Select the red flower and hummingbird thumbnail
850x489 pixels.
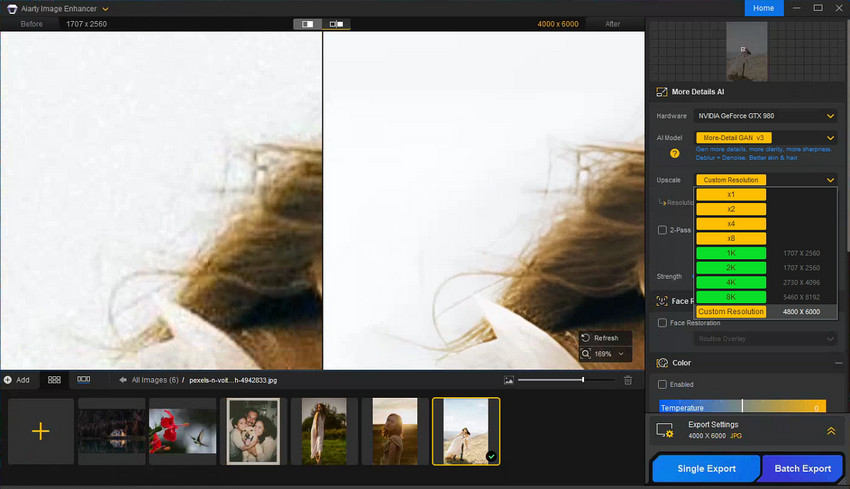coord(182,431)
